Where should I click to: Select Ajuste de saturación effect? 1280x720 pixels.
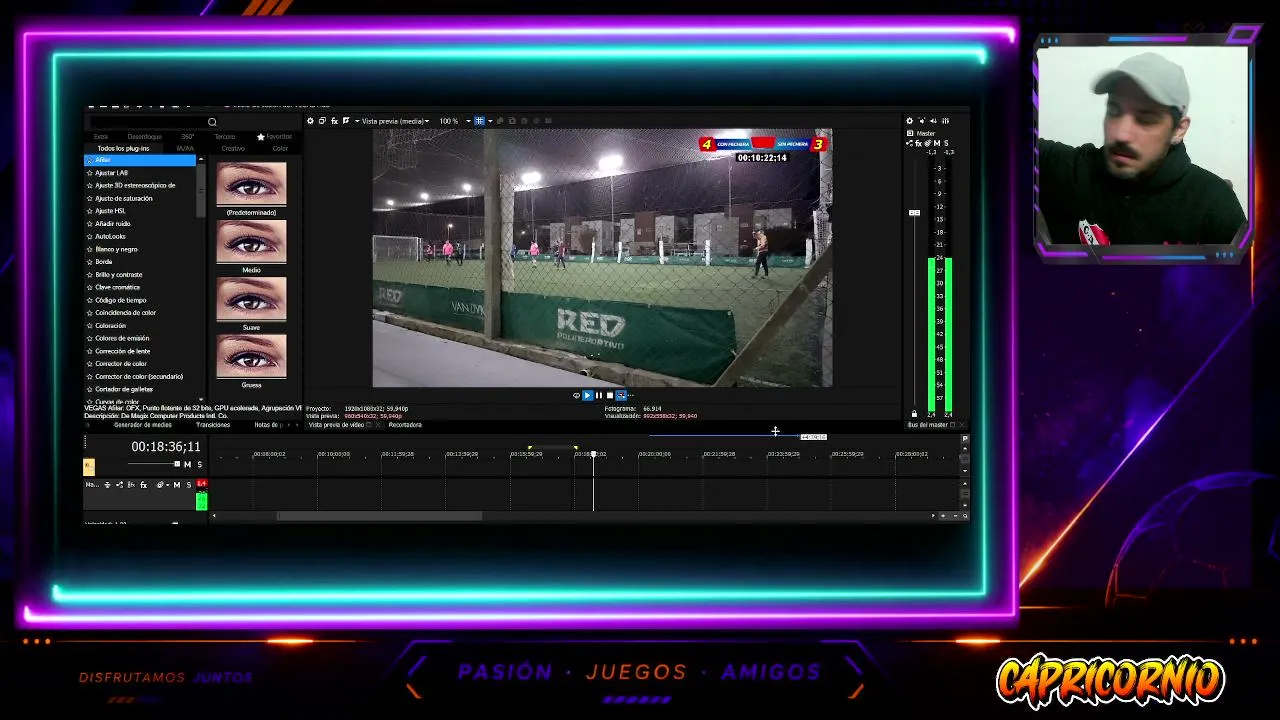point(124,198)
